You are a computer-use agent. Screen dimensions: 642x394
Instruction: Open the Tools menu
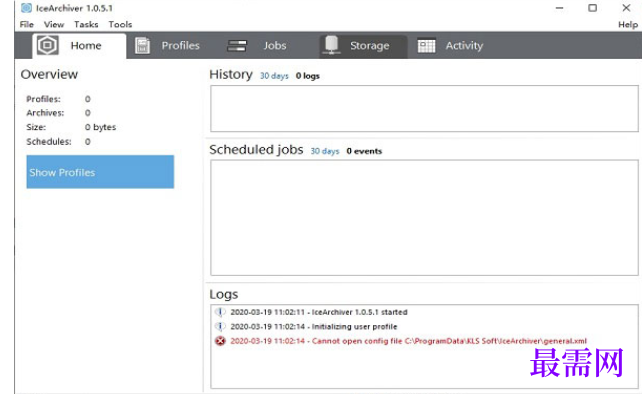coord(120,24)
